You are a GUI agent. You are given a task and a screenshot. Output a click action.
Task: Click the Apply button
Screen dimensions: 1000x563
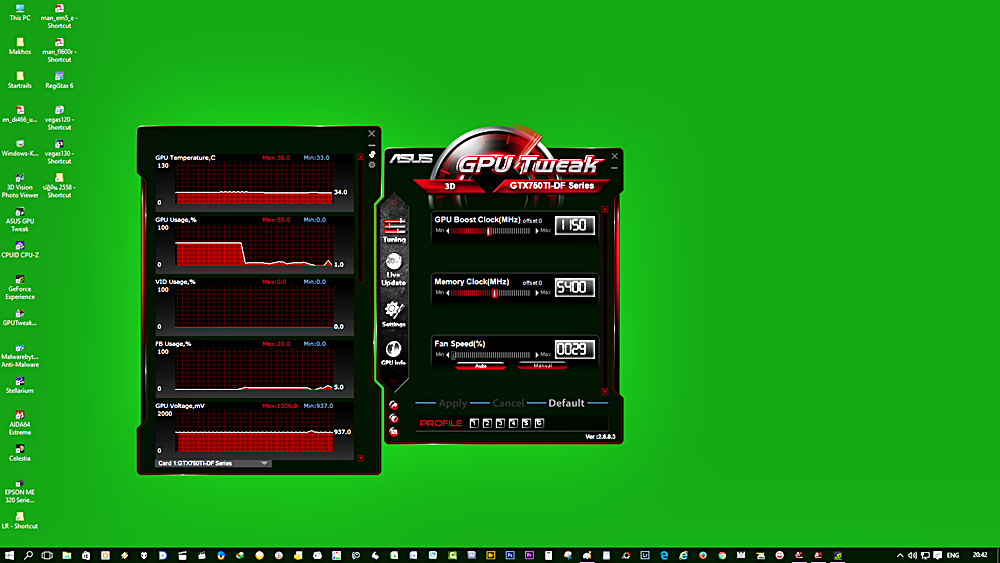[453, 403]
